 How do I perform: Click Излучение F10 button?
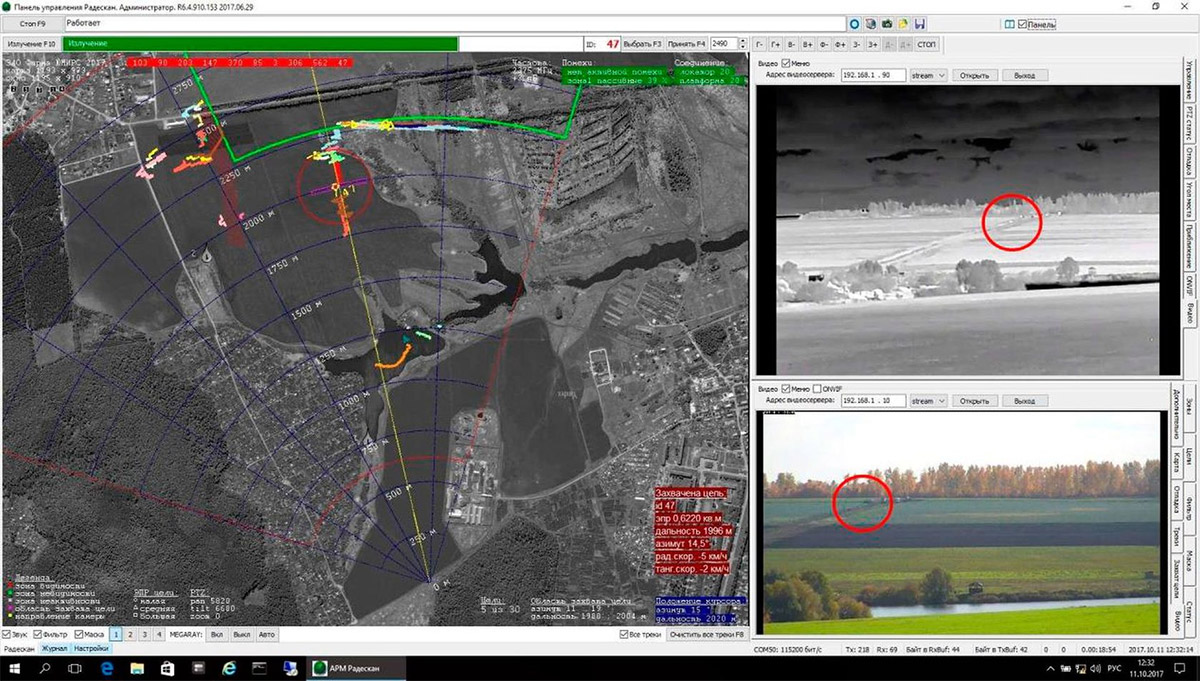31,44
